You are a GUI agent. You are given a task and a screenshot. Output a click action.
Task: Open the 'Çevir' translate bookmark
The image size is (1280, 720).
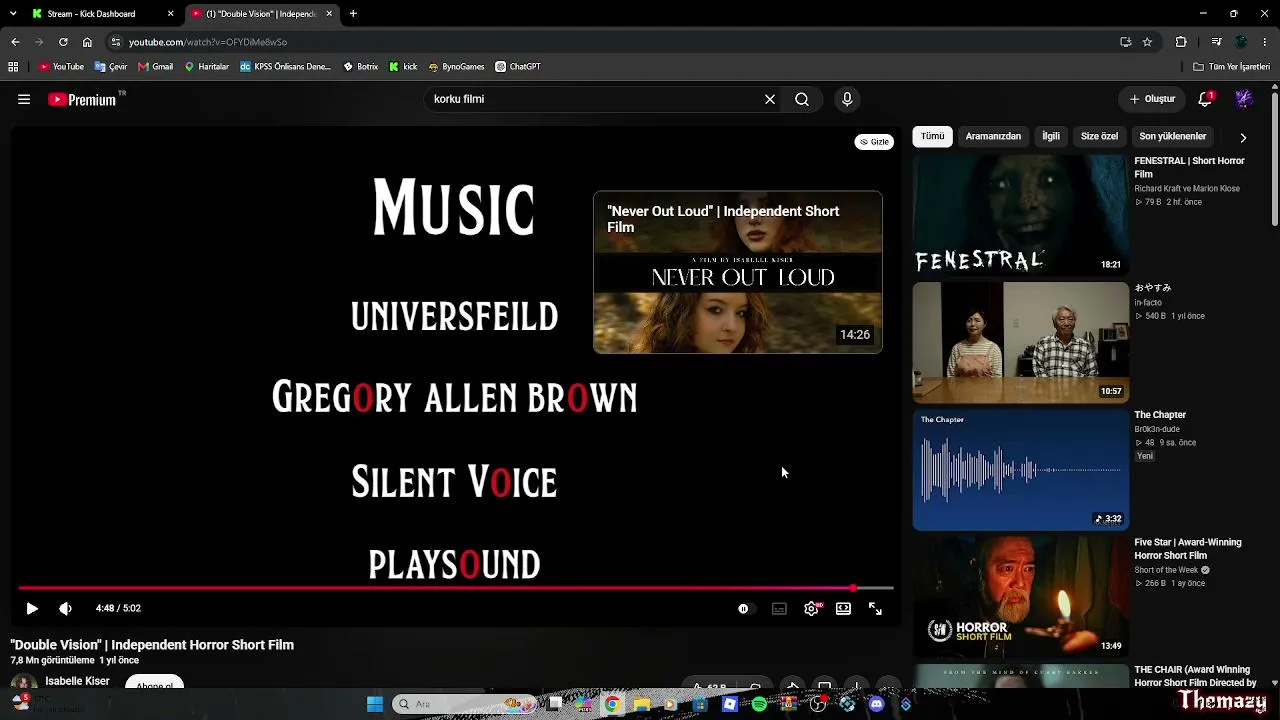click(111, 67)
